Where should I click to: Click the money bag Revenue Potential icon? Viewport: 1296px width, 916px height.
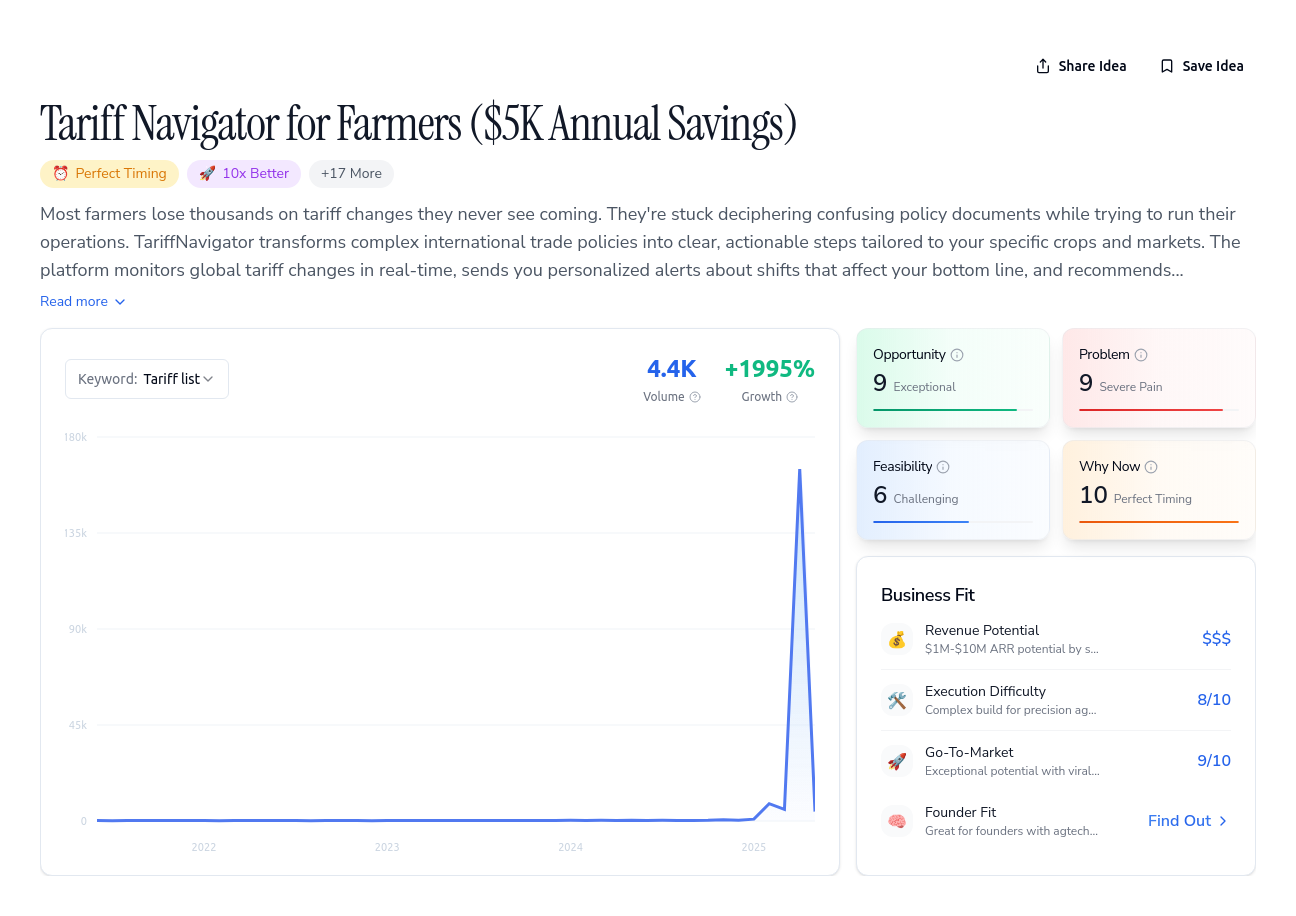897,639
